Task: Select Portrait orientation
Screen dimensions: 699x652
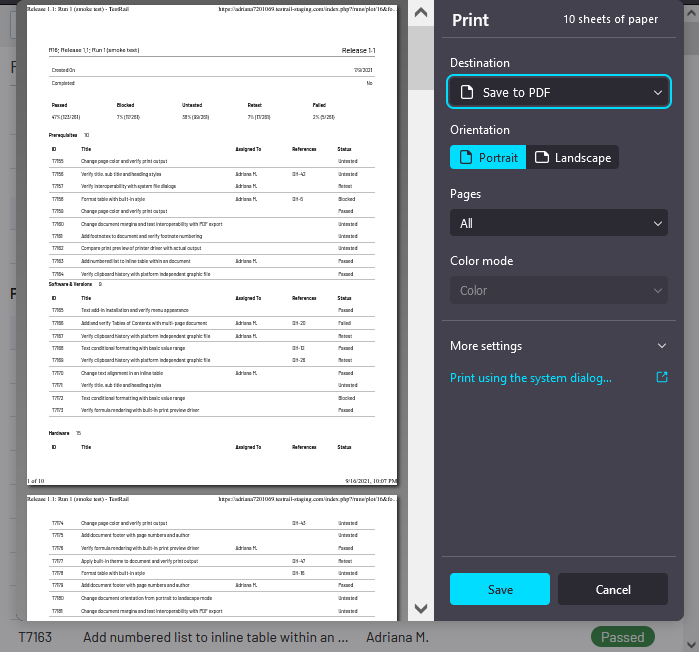Action: (x=488, y=157)
